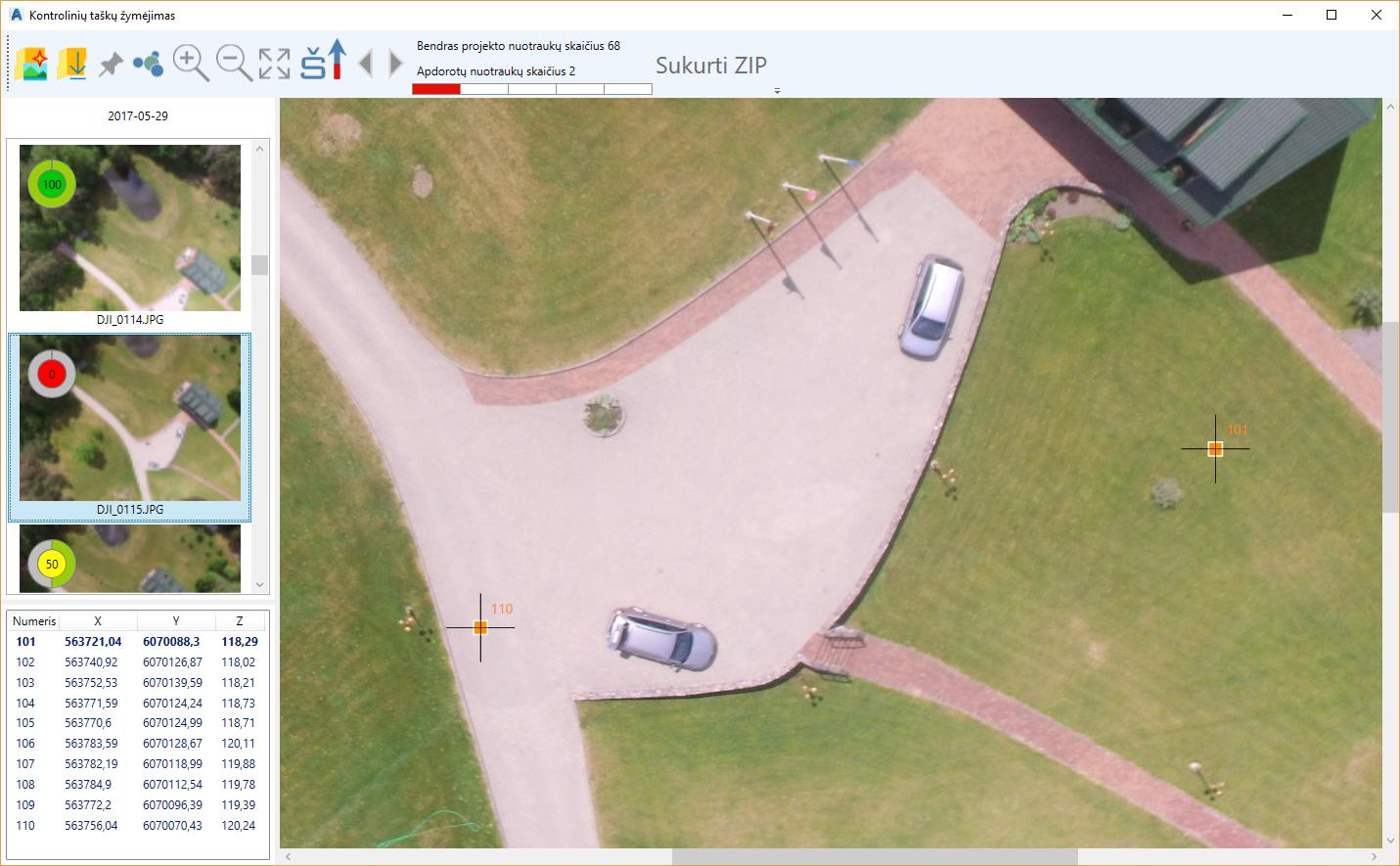Go to next photo with right arrow
This screenshot has width=1400, height=866.
(x=395, y=64)
